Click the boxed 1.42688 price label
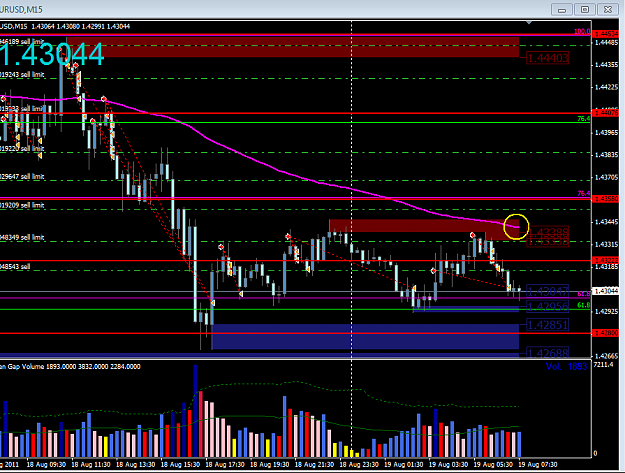The width and height of the screenshot is (625, 473). tap(548, 352)
